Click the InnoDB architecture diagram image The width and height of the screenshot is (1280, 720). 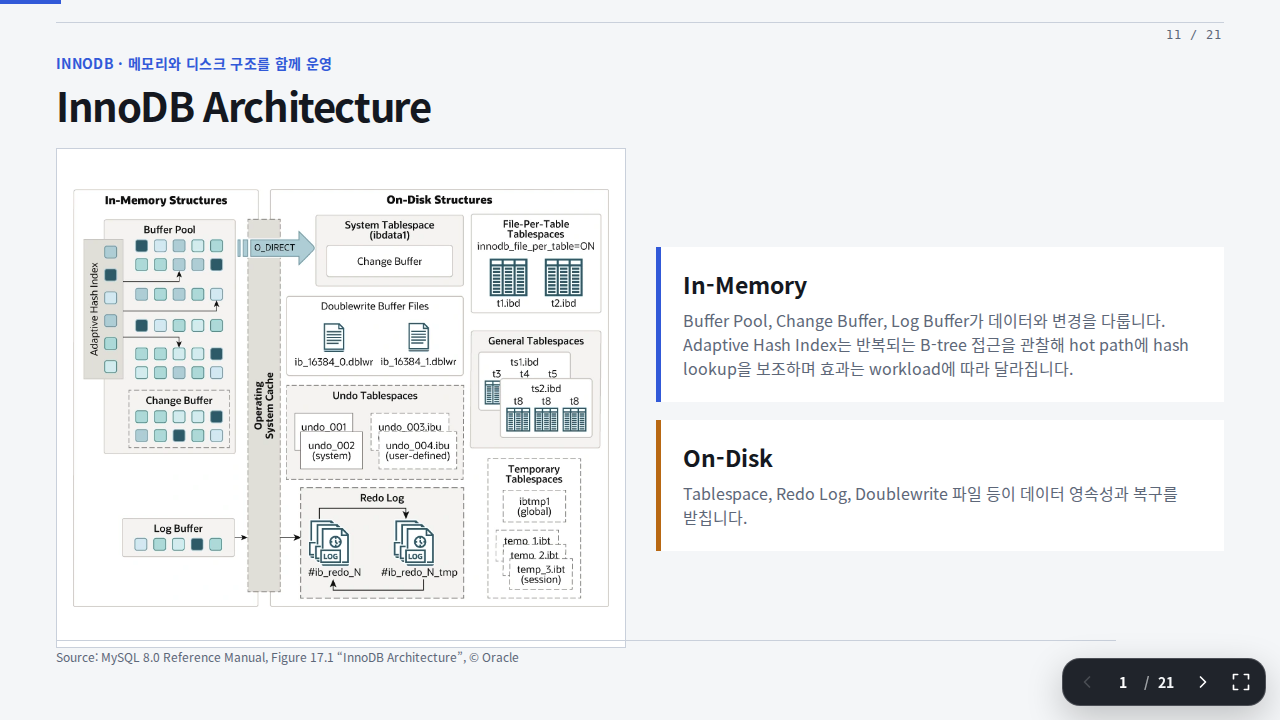tap(341, 398)
